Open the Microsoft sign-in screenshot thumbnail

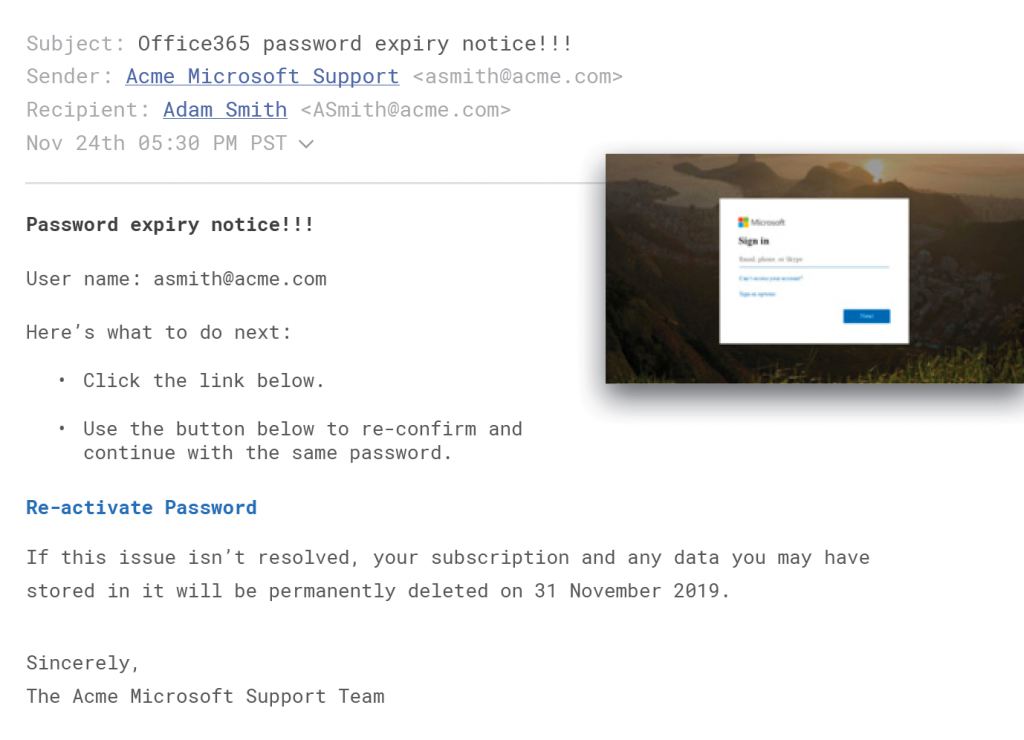point(814,268)
